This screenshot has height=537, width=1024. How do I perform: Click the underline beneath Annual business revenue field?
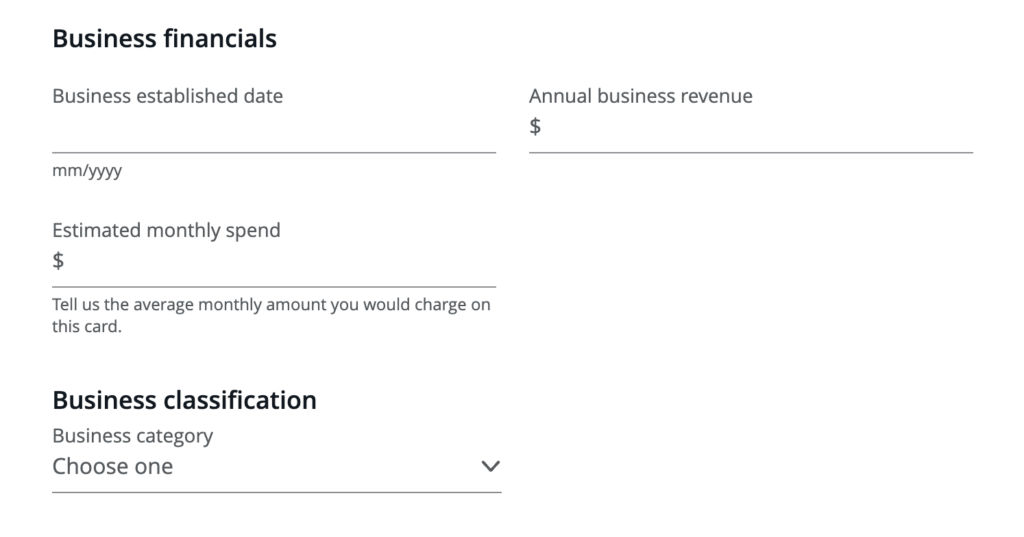click(x=750, y=152)
